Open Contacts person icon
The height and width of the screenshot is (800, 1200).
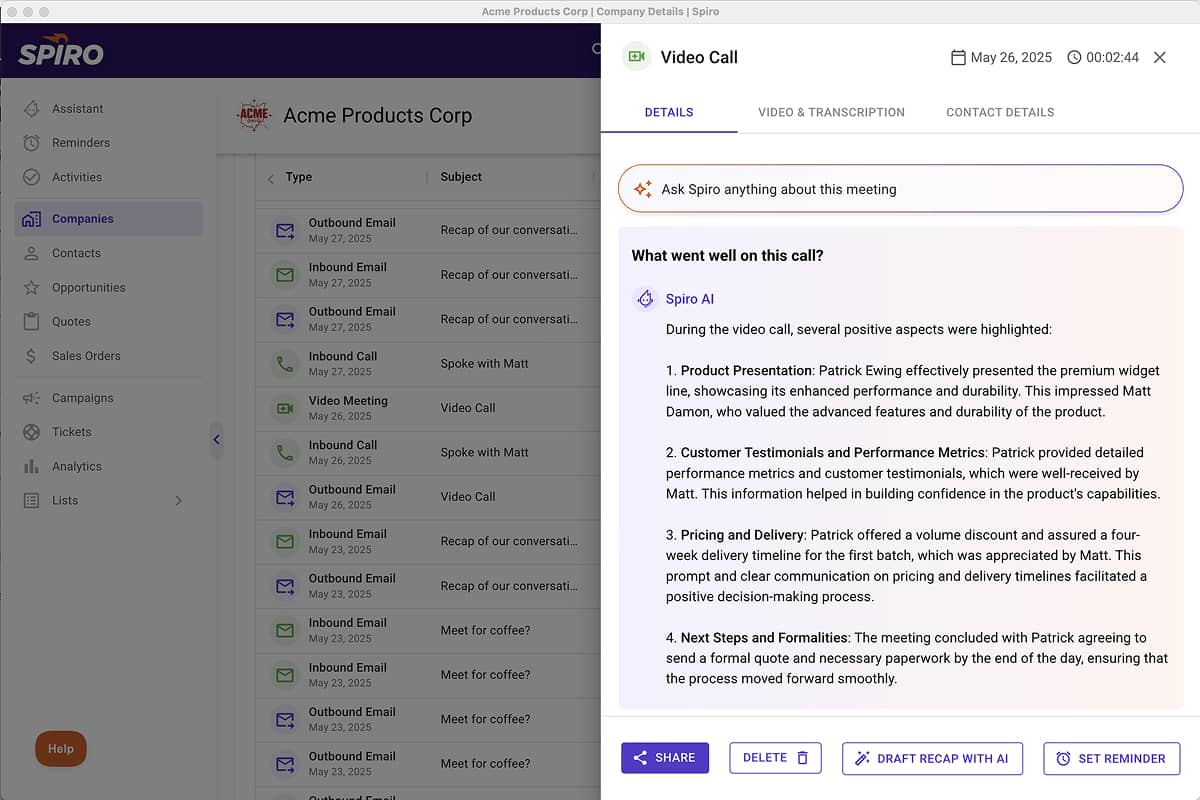32,253
